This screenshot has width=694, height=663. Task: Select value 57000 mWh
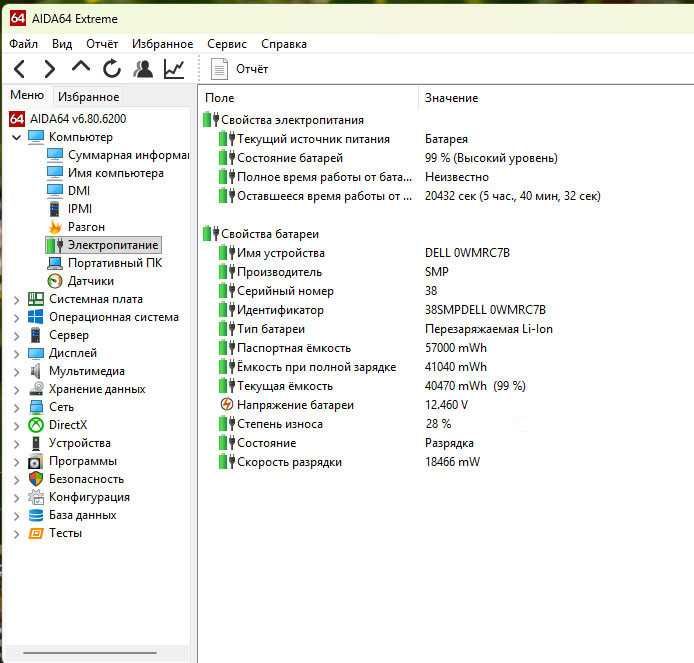(x=455, y=348)
